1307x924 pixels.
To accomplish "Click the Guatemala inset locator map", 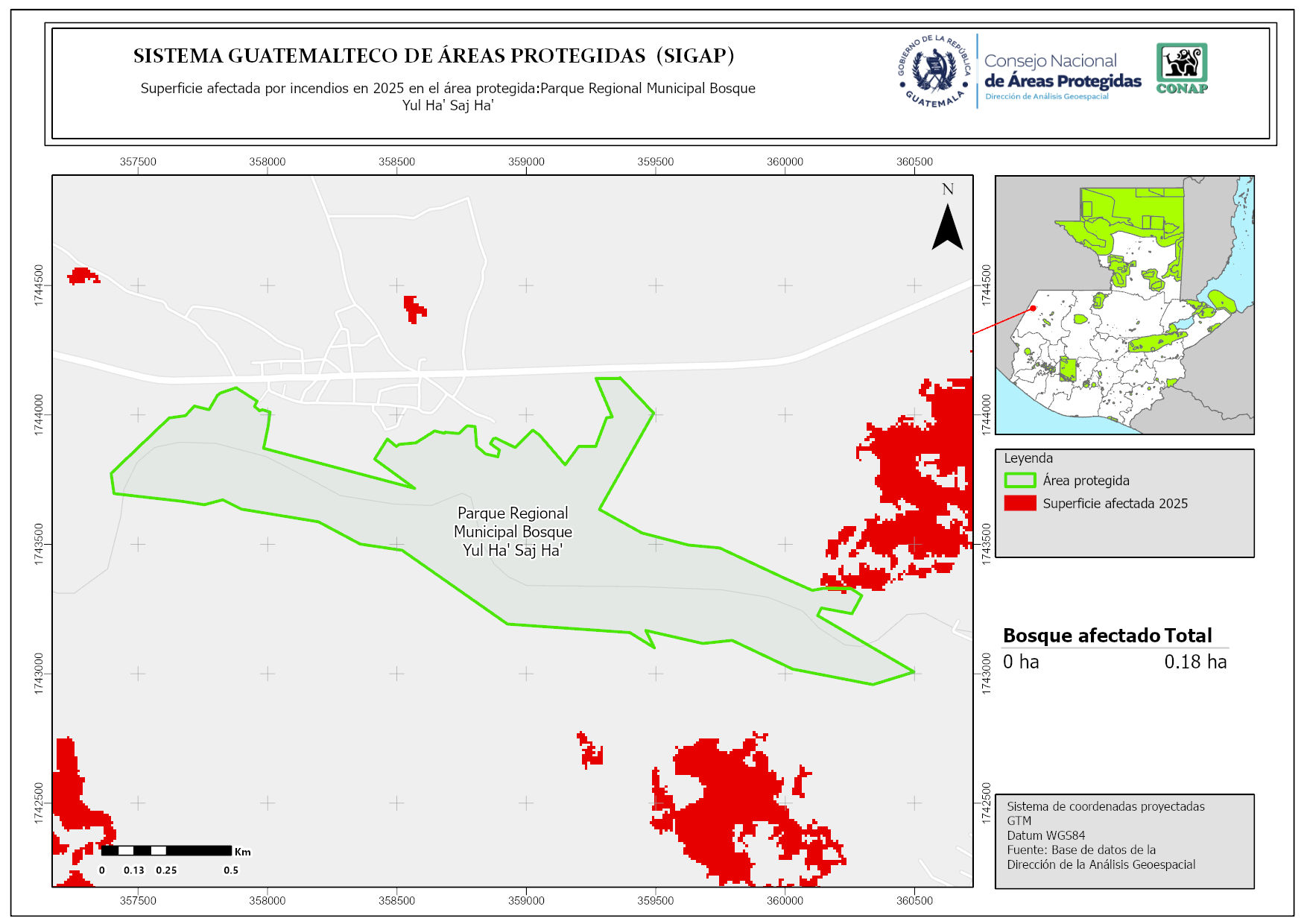I will [1124, 305].
